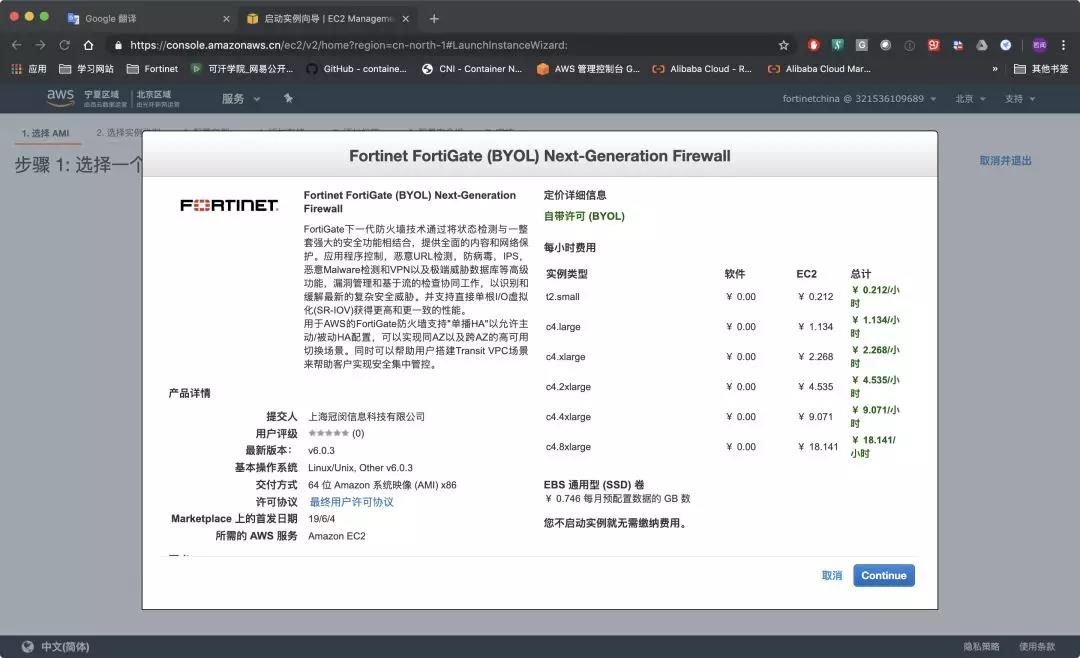The image size is (1080, 658).
Task: Open the Alibaba Cloud - R... bookmark
Action: [x=702, y=69]
